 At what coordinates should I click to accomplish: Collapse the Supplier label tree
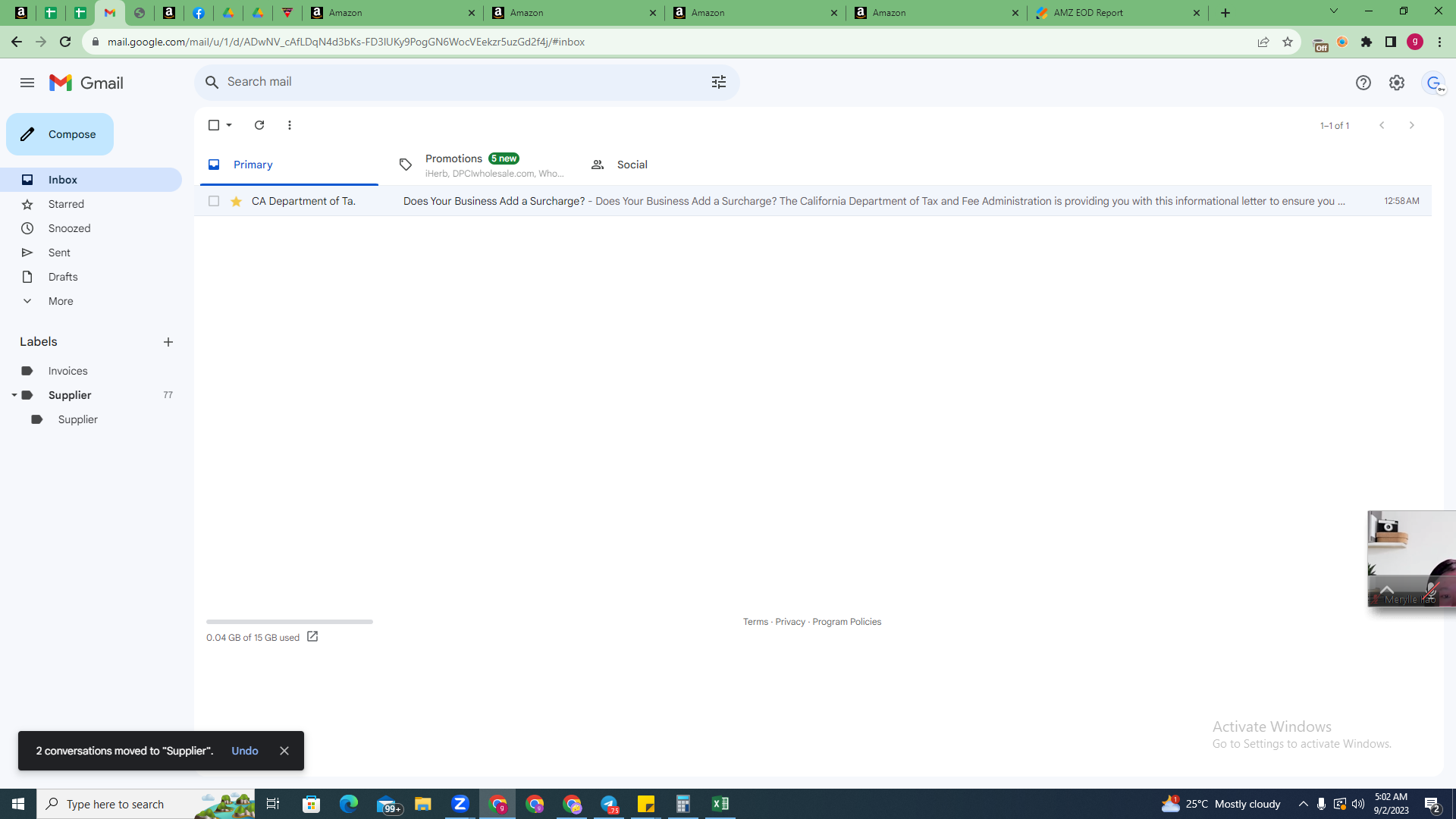click(x=14, y=395)
